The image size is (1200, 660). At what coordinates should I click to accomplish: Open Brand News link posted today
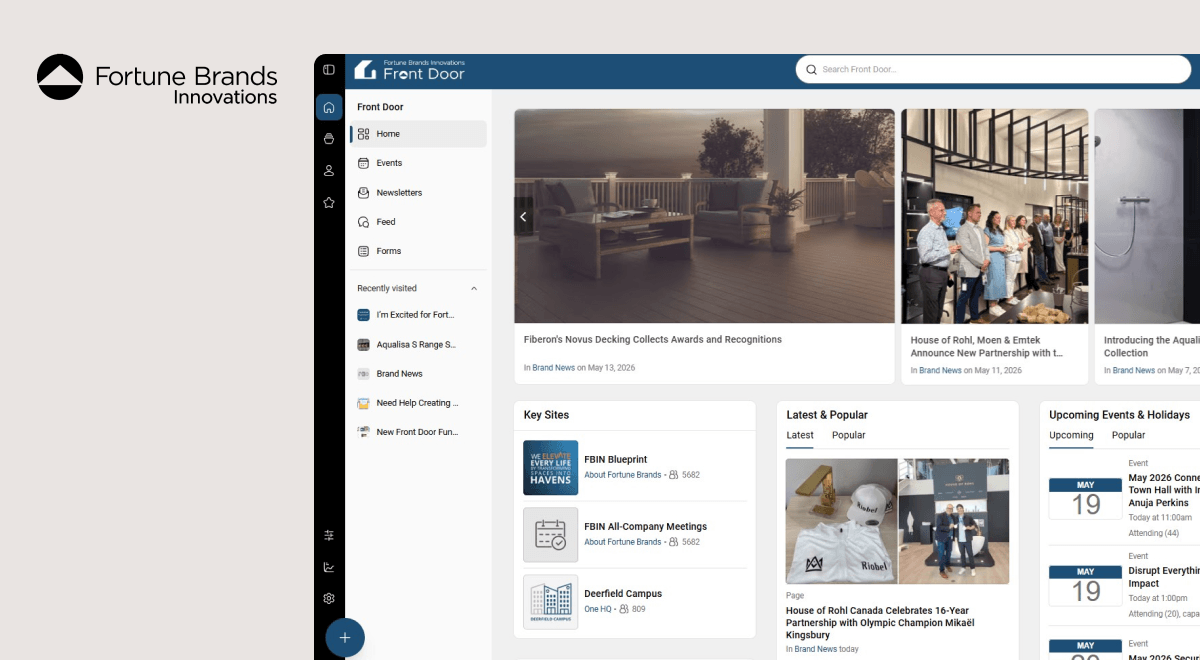[x=816, y=649]
